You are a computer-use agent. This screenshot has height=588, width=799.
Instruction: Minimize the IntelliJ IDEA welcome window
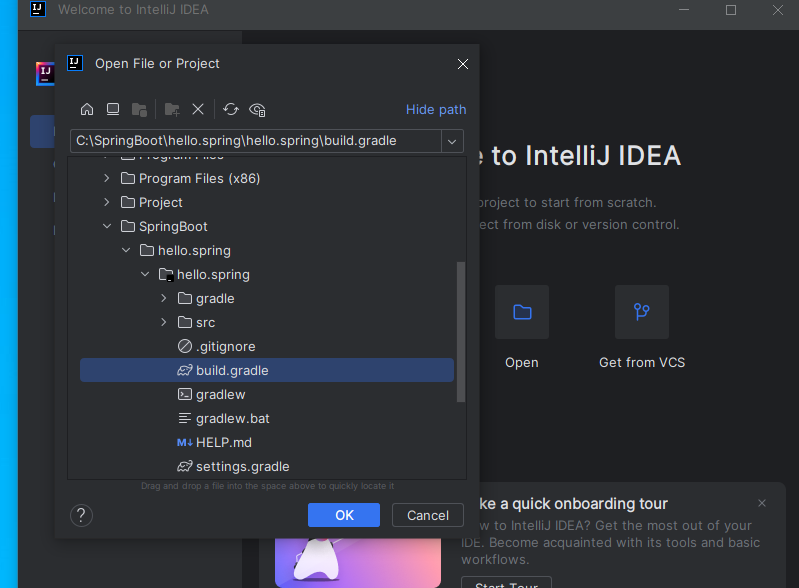pyautogui.click(x=684, y=10)
